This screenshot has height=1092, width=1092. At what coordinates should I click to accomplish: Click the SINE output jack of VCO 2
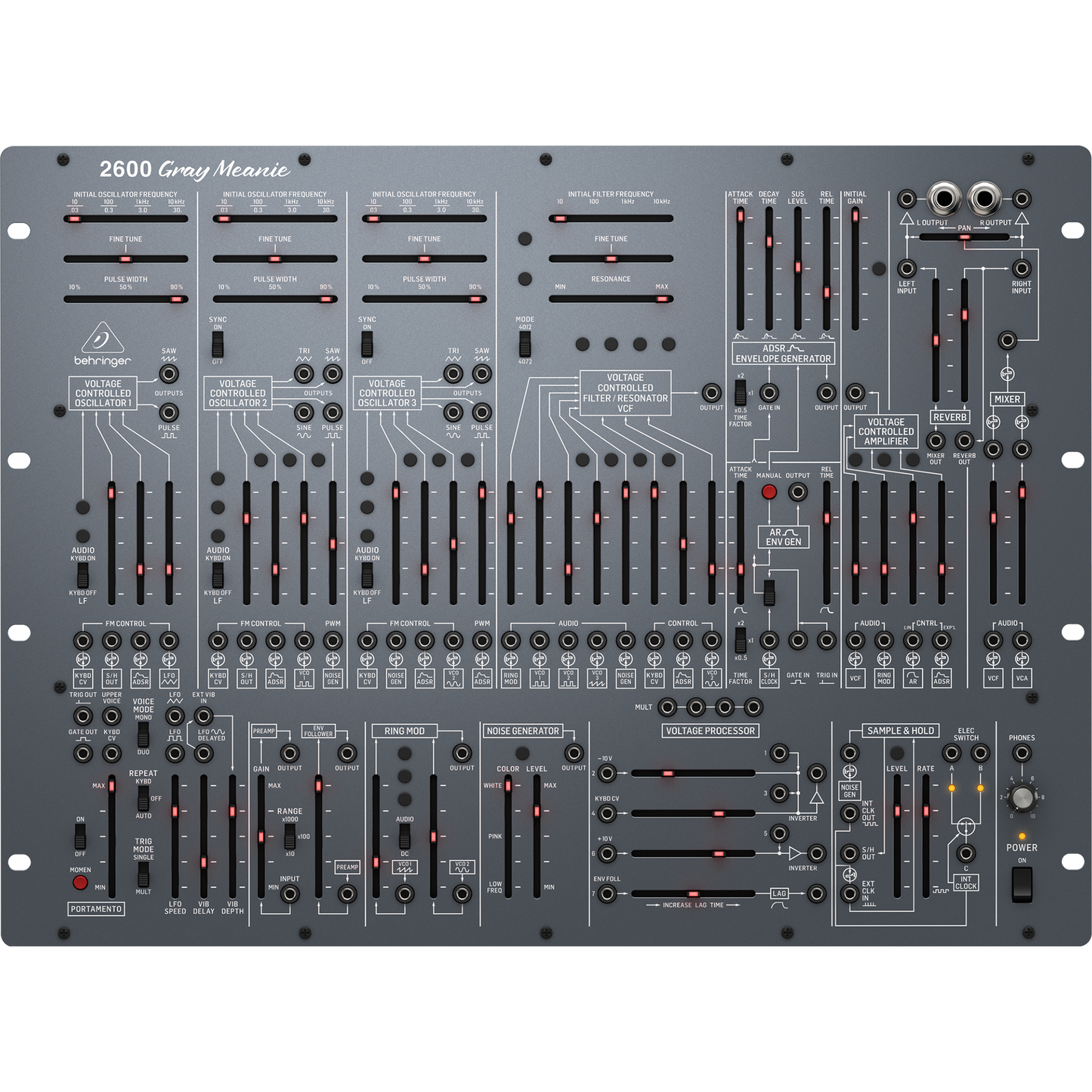[x=304, y=412]
